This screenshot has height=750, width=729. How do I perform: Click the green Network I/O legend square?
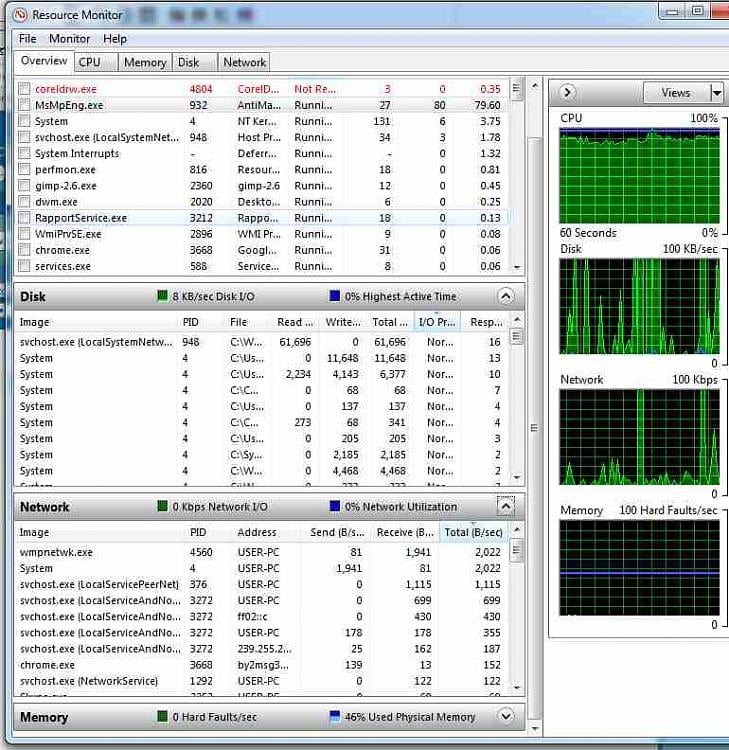[163, 506]
